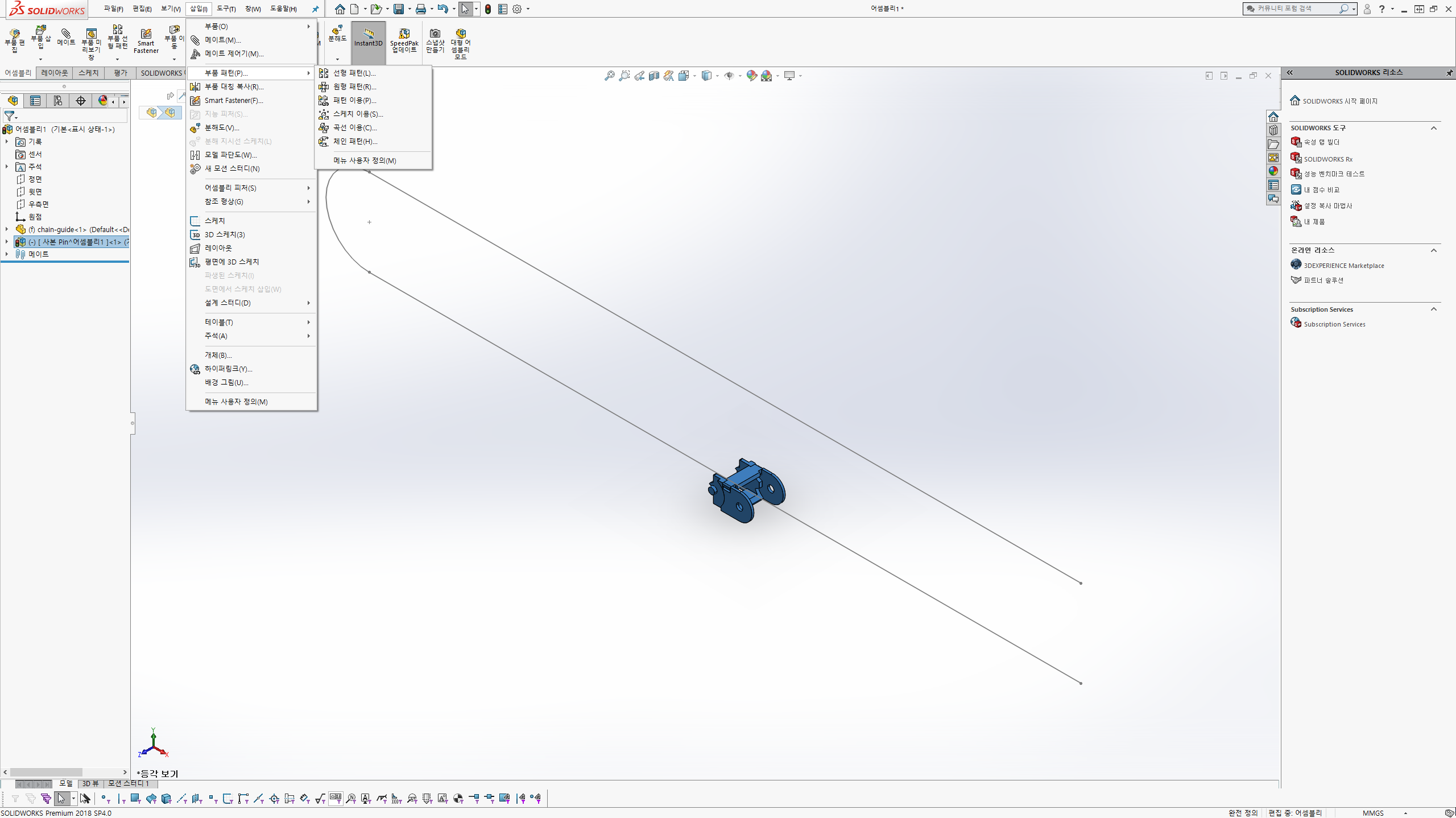Click Zoom to Fit icon in view toolbar

click(x=609, y=76)
